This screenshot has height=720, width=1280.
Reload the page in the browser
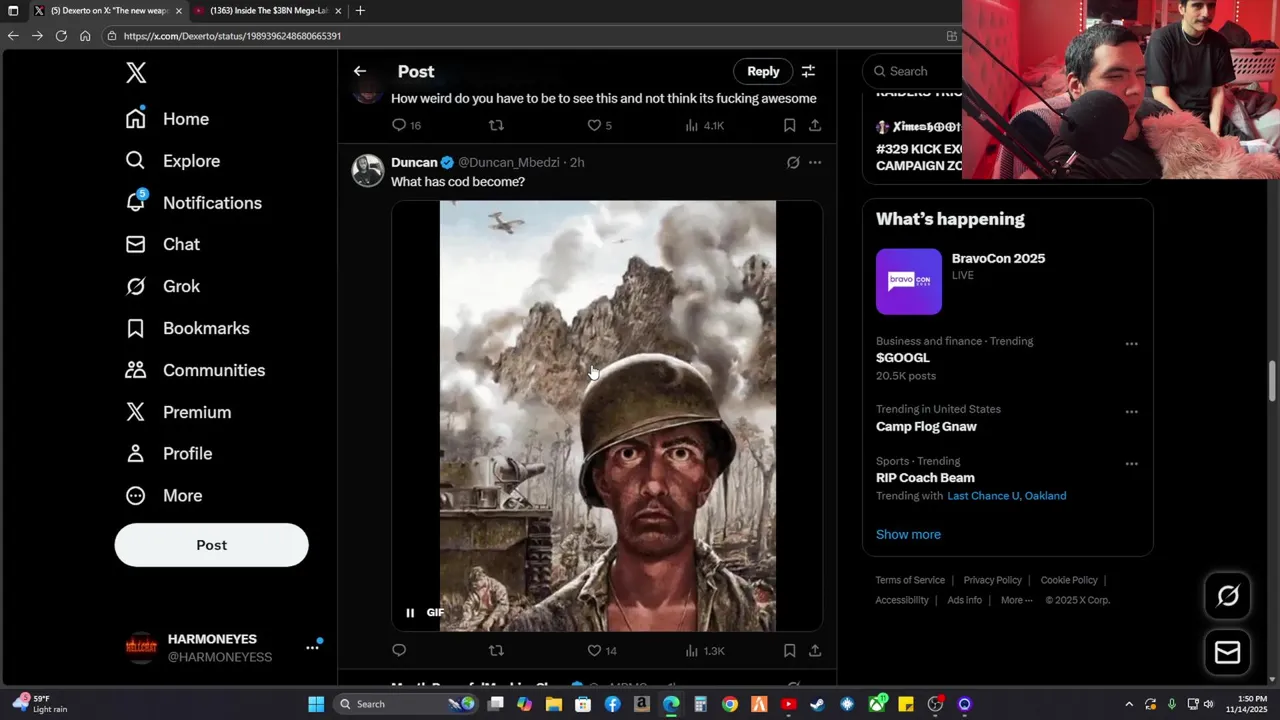coord(61,35)
